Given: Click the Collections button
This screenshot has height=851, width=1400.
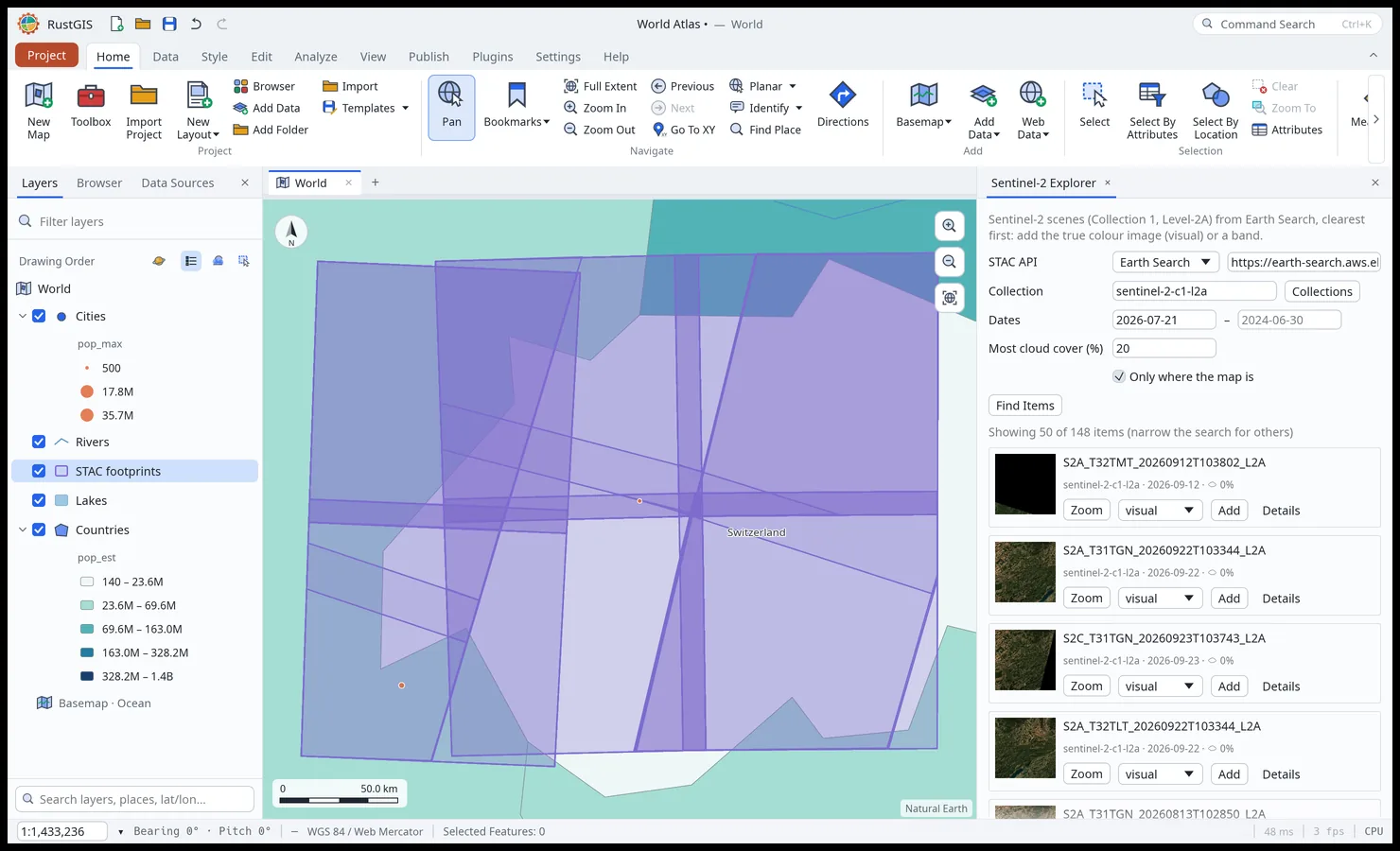Looking at the screenshot, I should tap(1321, 291).
